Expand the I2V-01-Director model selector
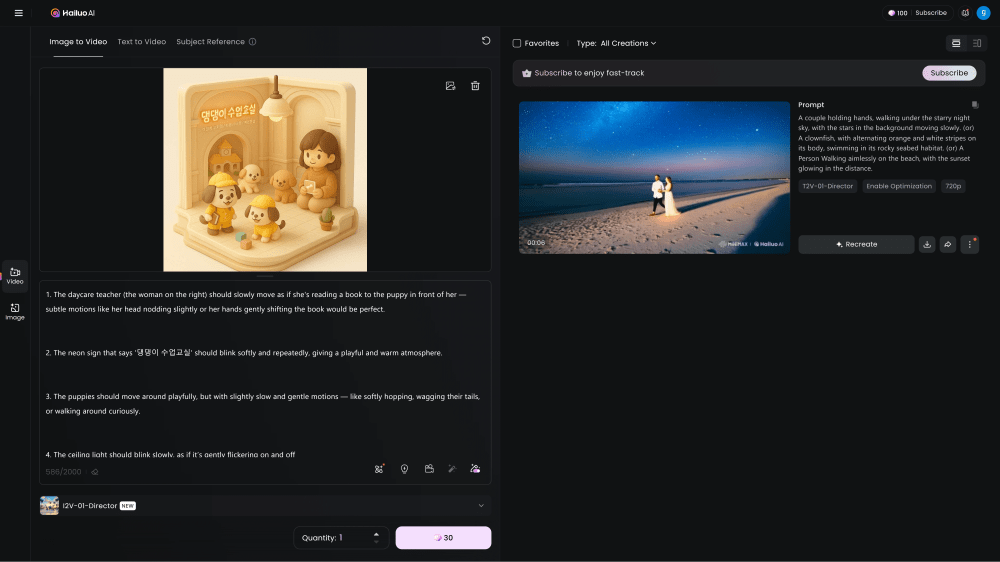The image size is (1000, 562). pos(481,506)
